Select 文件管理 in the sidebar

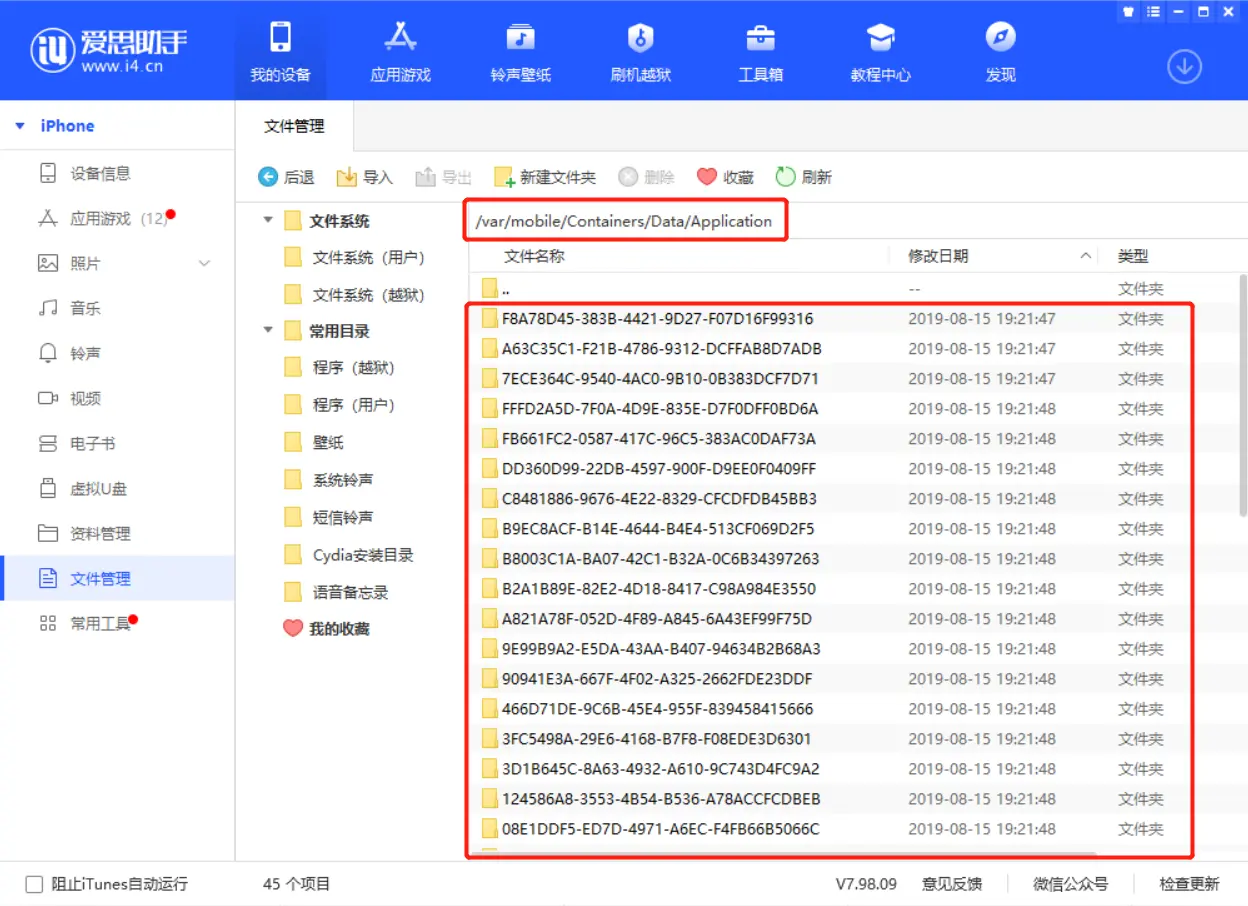117,578
